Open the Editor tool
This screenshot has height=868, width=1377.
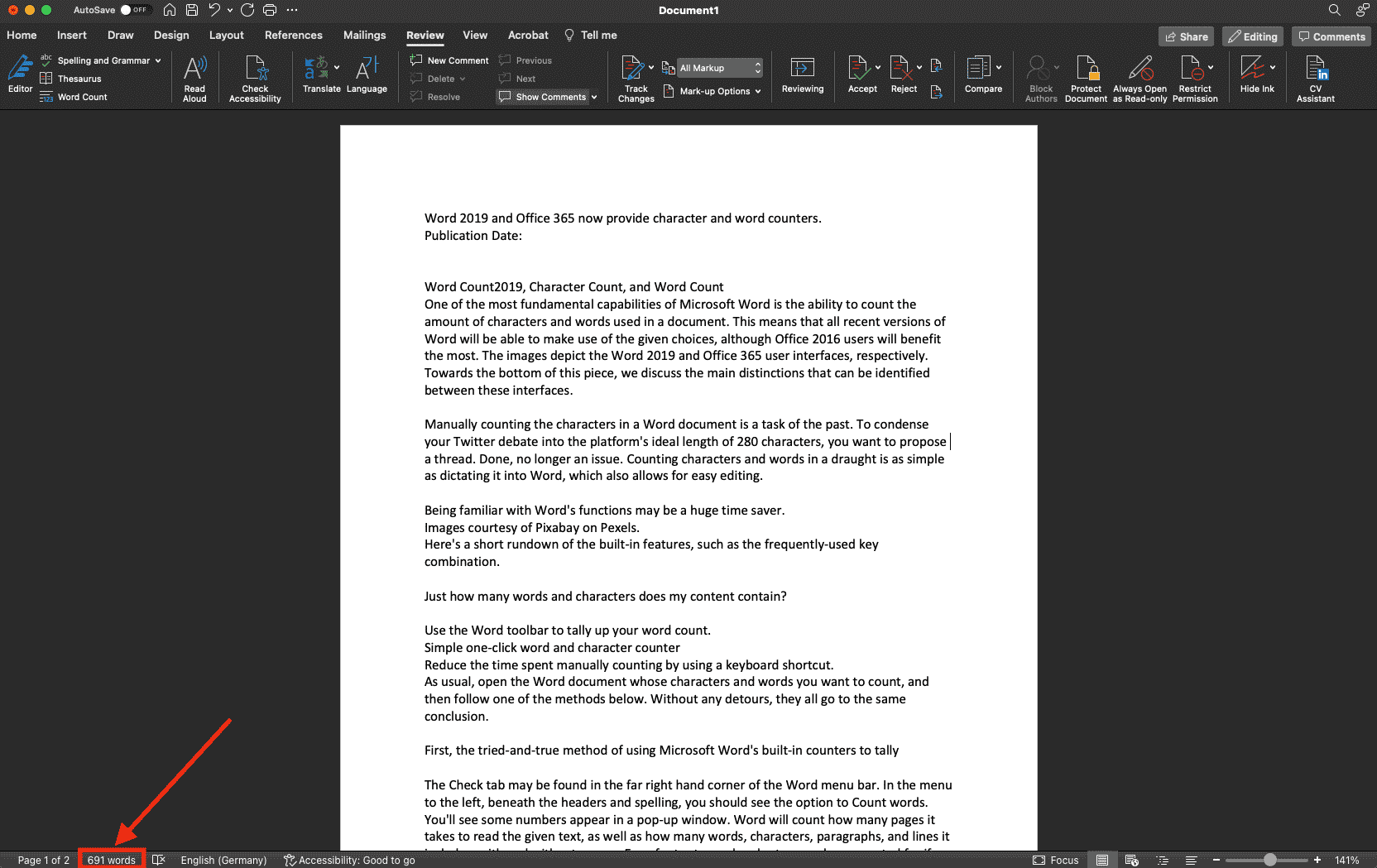click(x=20, y=74)
